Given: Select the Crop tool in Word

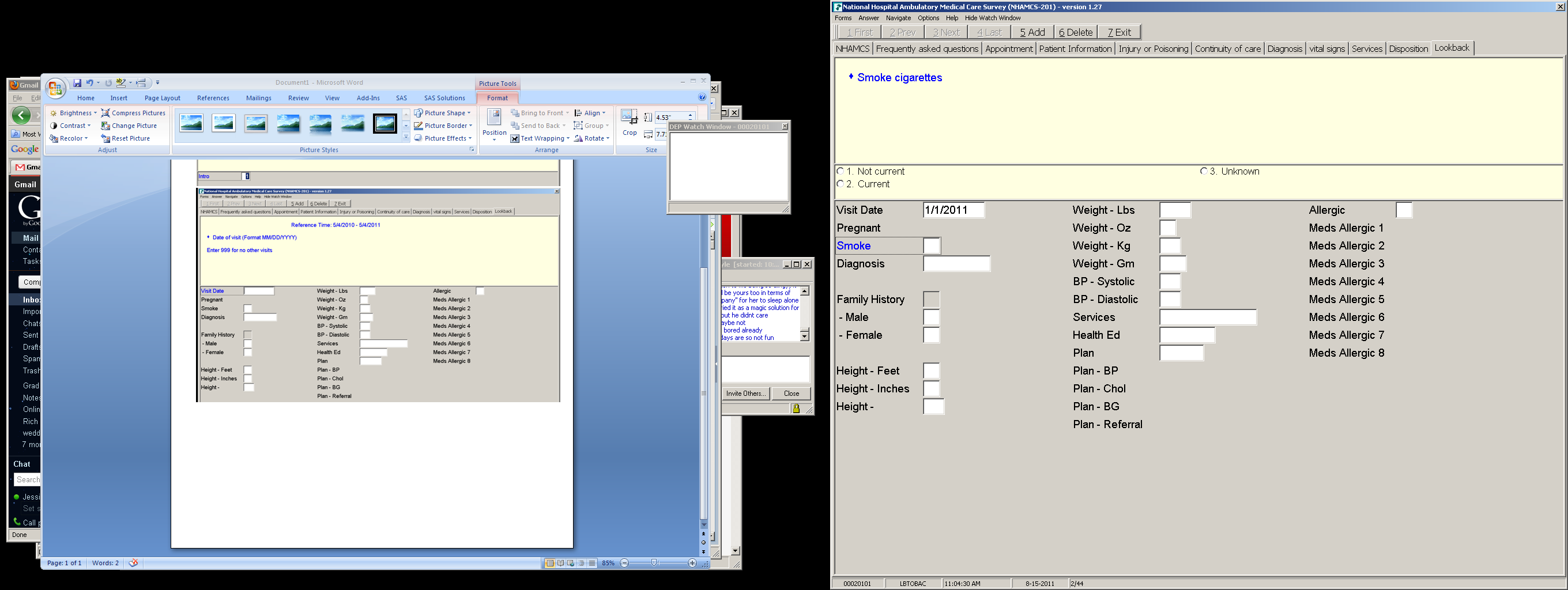Looking at the screenshot, I should [630, 122].
